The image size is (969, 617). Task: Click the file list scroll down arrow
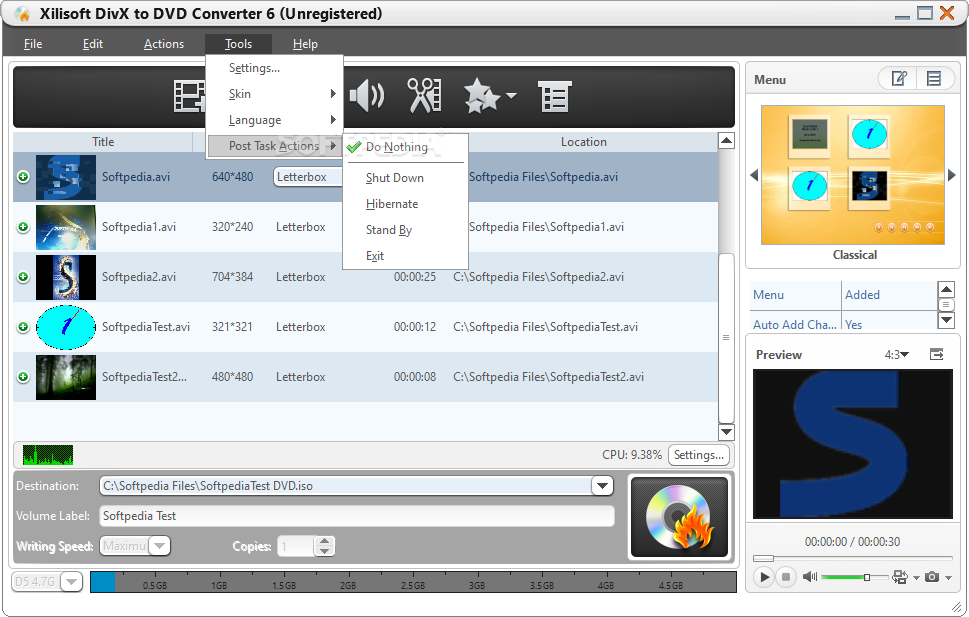(x=726, y=432)
